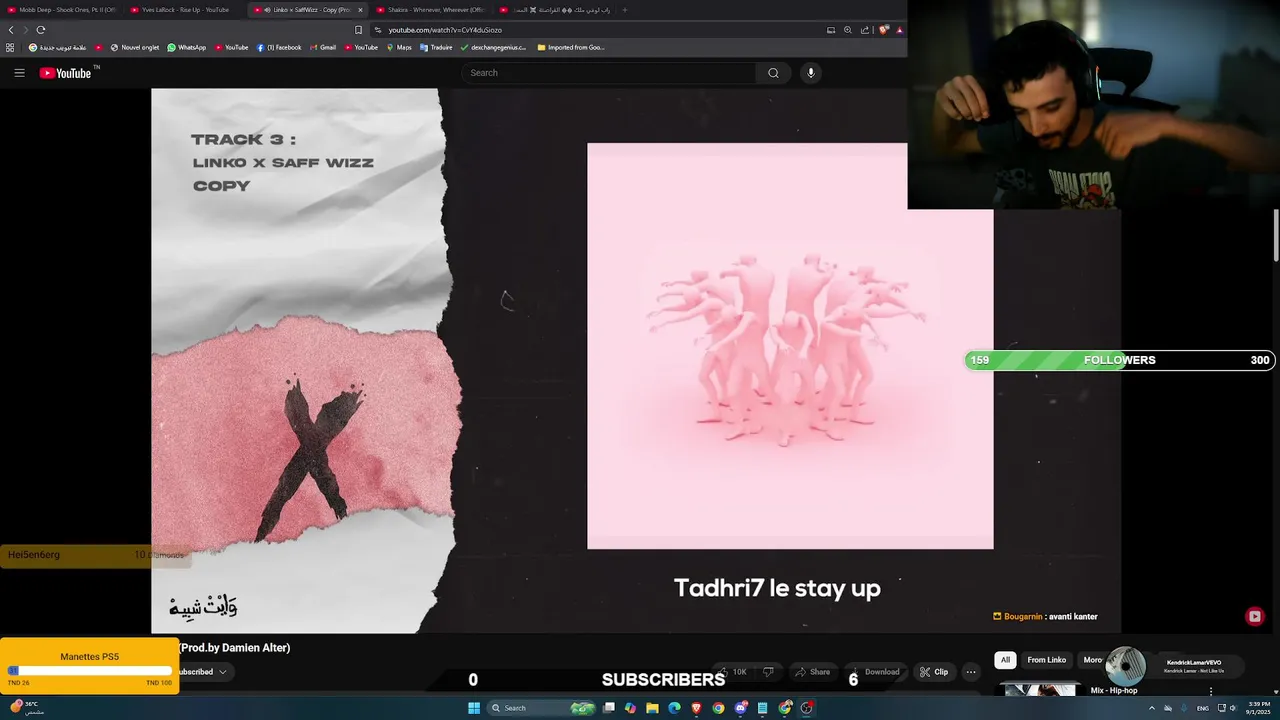Open the Gmail bookmark
1280x720 pixels.
tap(323, 47)
